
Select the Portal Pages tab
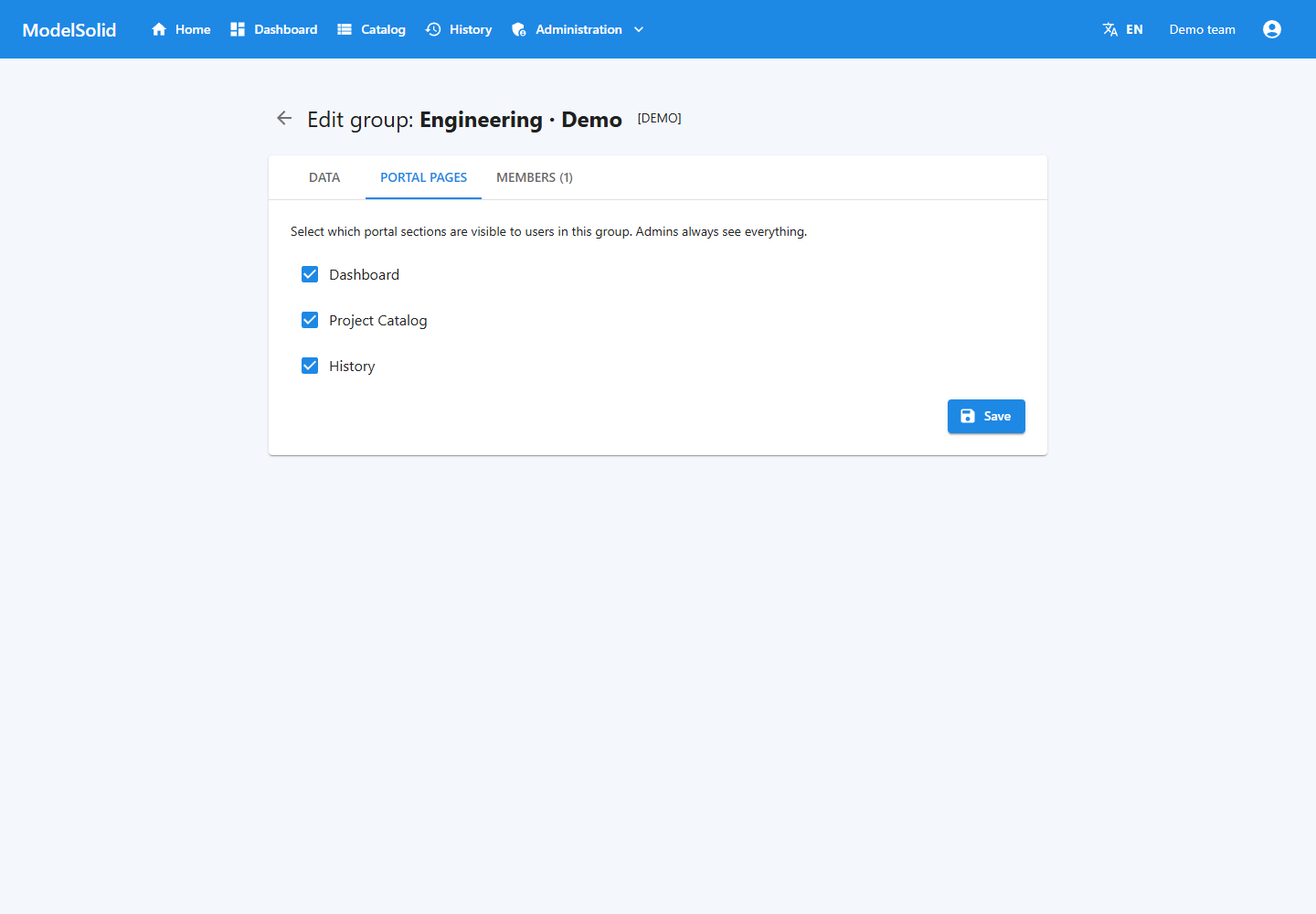[424, 177]
